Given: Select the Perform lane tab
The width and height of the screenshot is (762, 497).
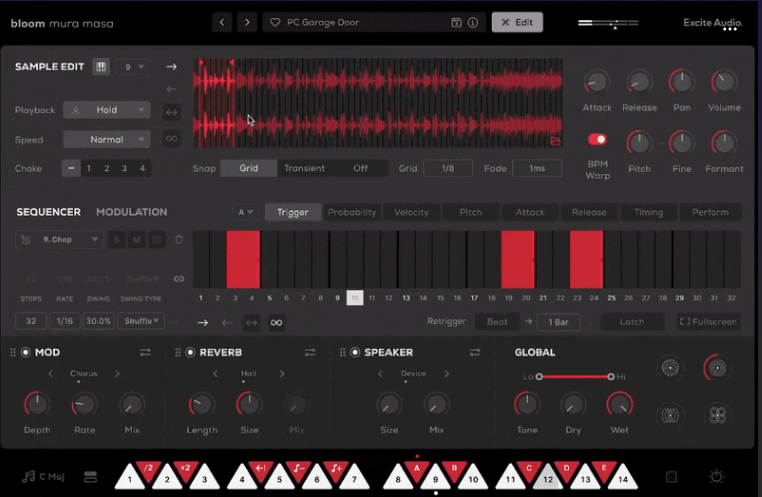Looking at the screenshot, I should [x=710, y=212].
